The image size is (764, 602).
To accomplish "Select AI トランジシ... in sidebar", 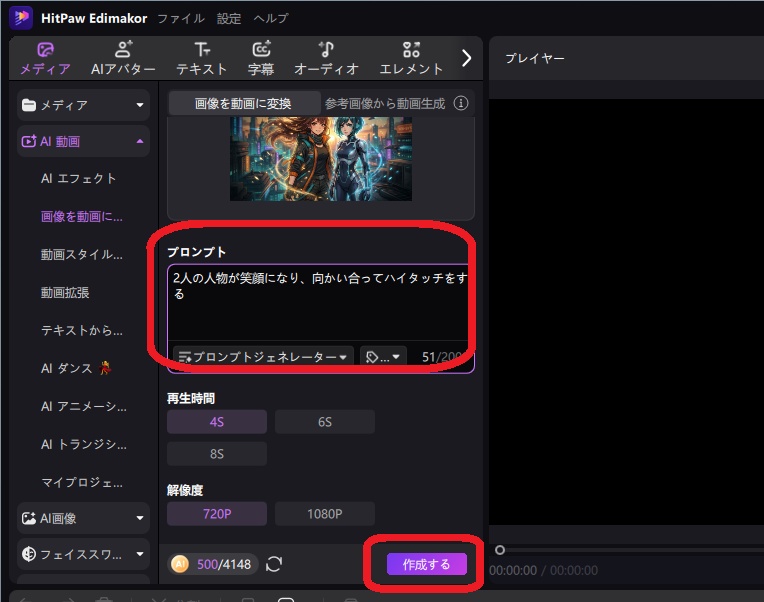I will [x=84, y=444].
